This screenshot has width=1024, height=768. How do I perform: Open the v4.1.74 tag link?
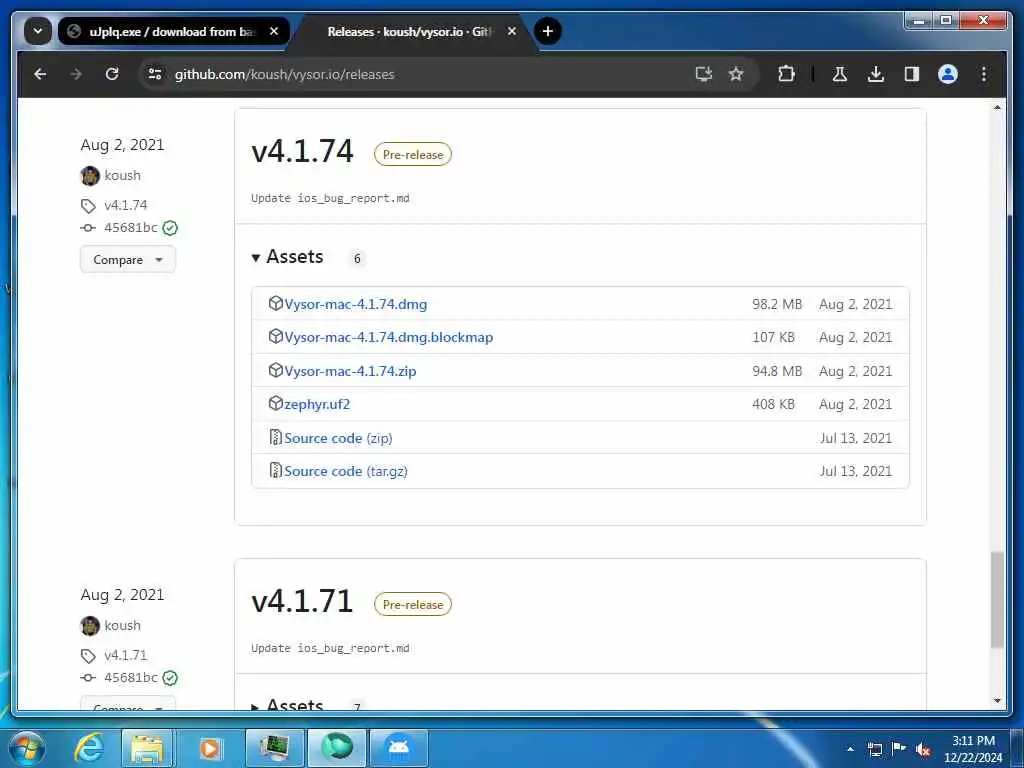coord(125,205)
